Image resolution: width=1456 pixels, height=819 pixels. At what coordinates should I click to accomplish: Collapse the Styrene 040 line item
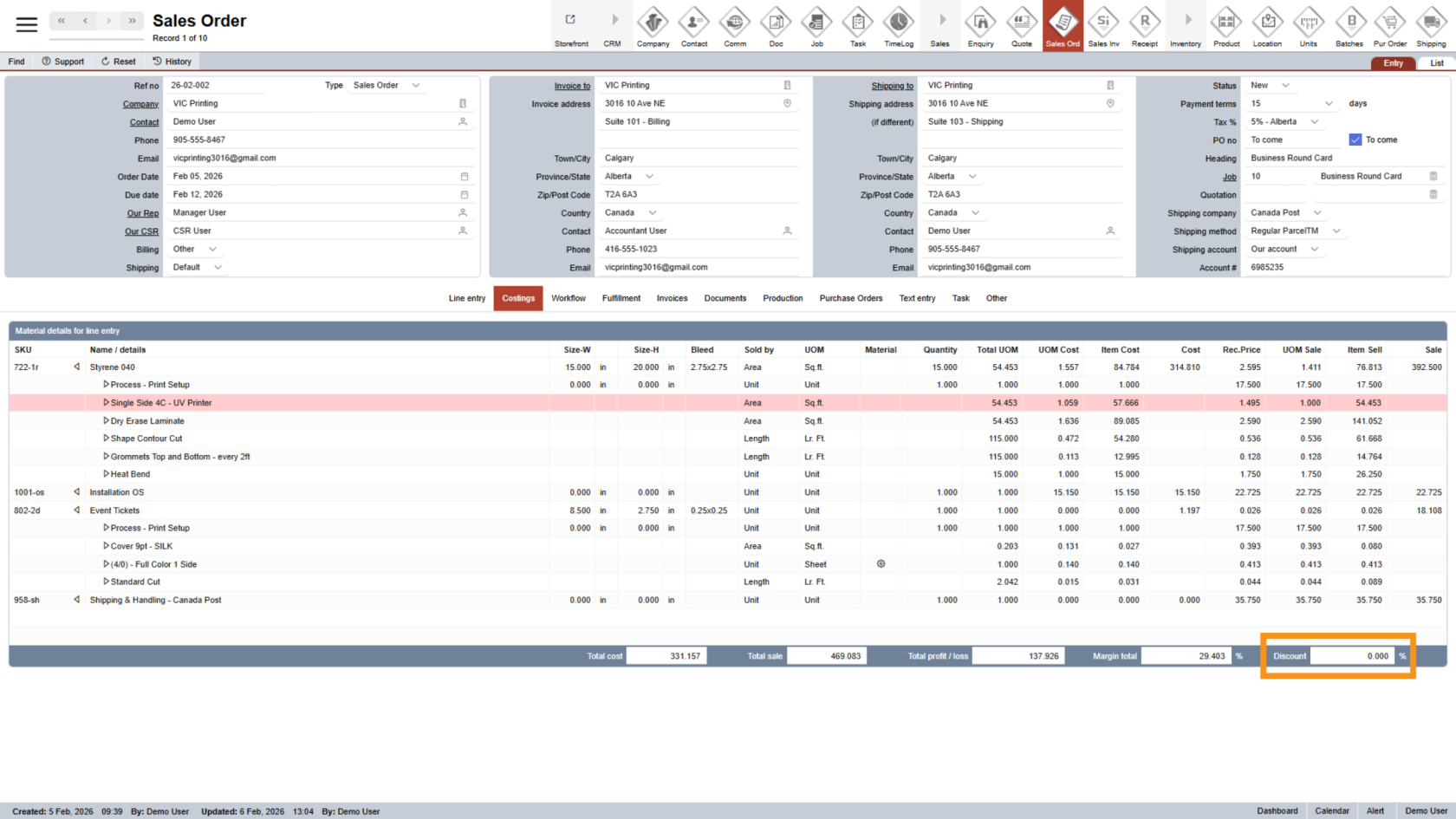[x=77, y=367]
